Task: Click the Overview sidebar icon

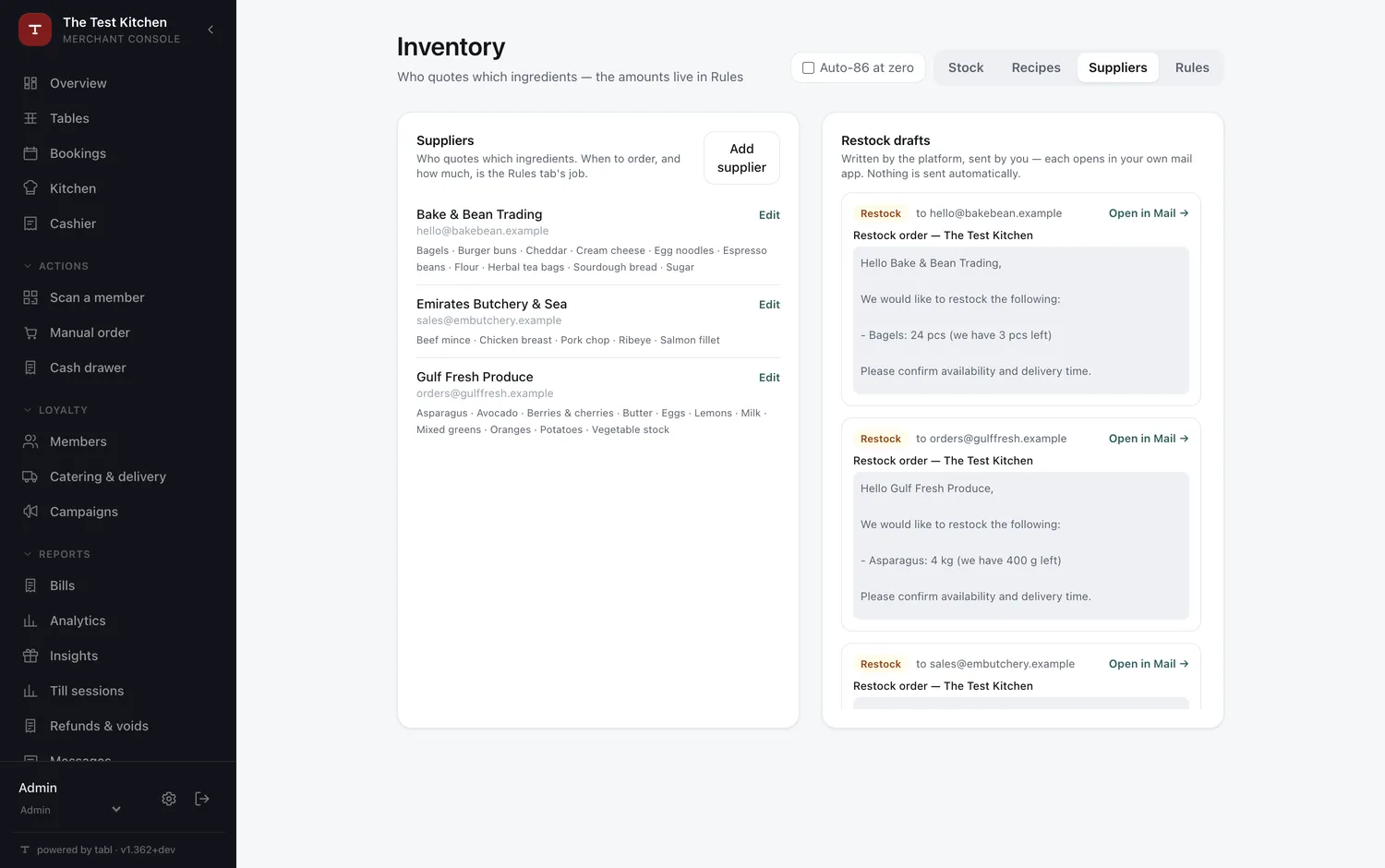Action: 30,83
